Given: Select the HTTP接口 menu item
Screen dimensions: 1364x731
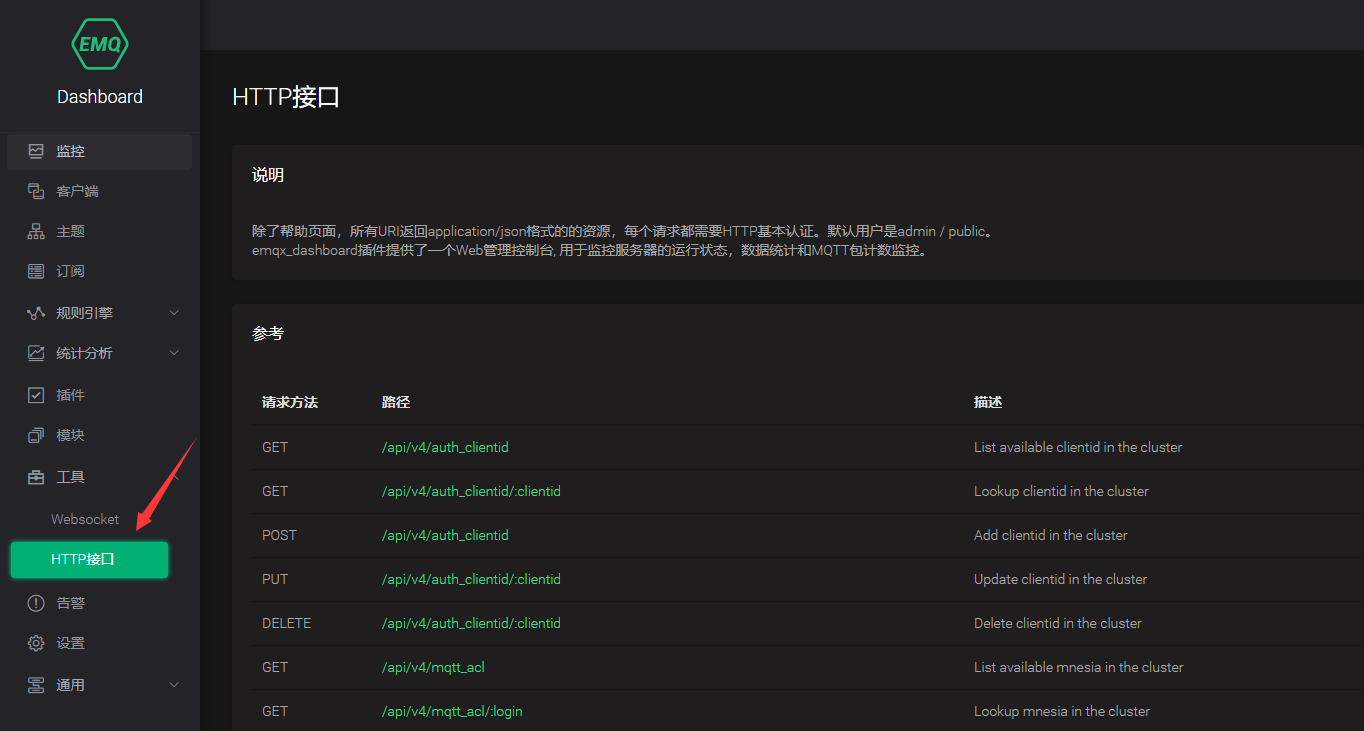Looking at the screenshot, I should coord(89,560).
